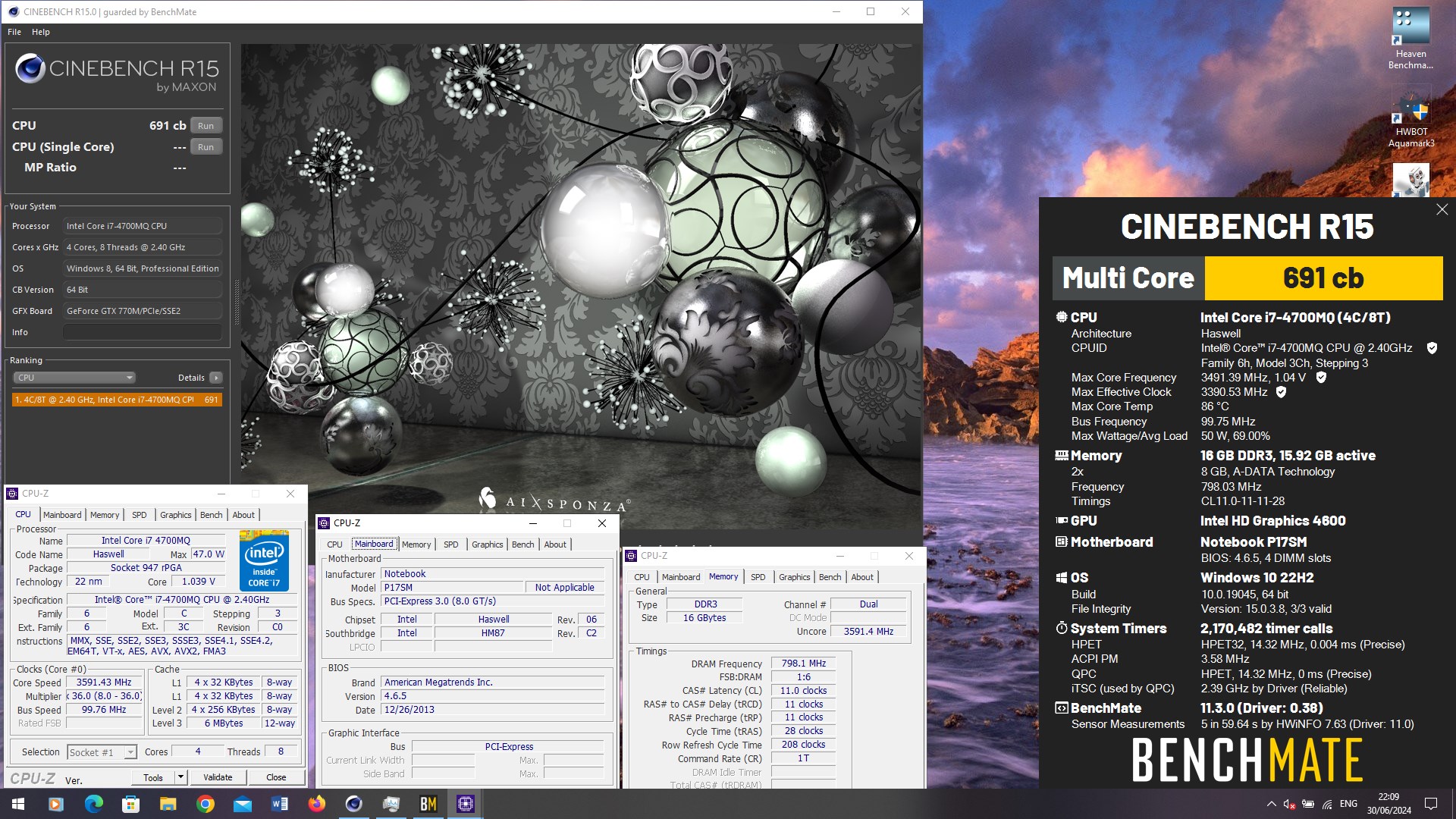This screenshot has width=1456, height=819.
Task: Click the CPU-Z Tools button
Action: 153,777
